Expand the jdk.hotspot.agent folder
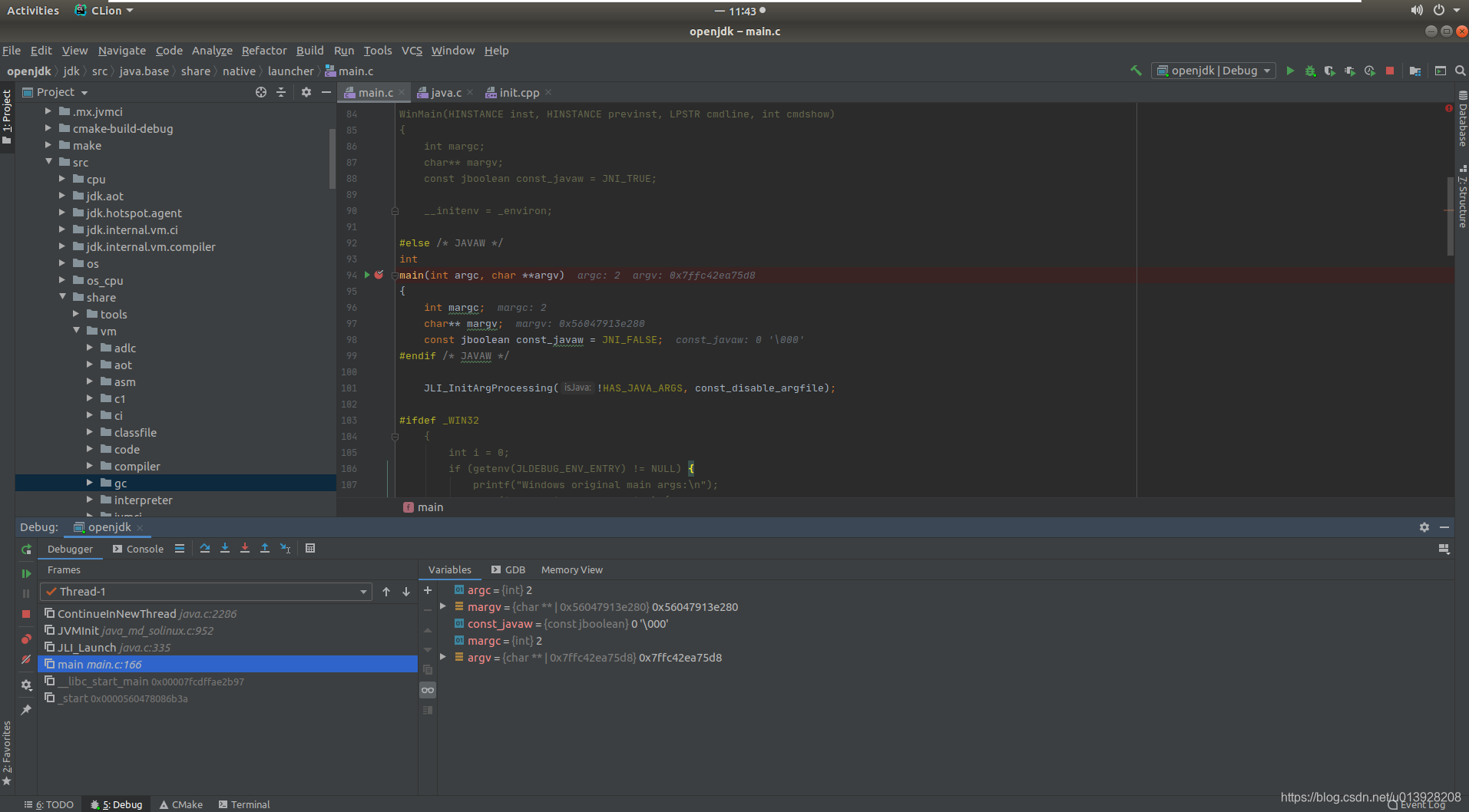Viewport: 1469px width, 812px height. [x=61, y=213]
